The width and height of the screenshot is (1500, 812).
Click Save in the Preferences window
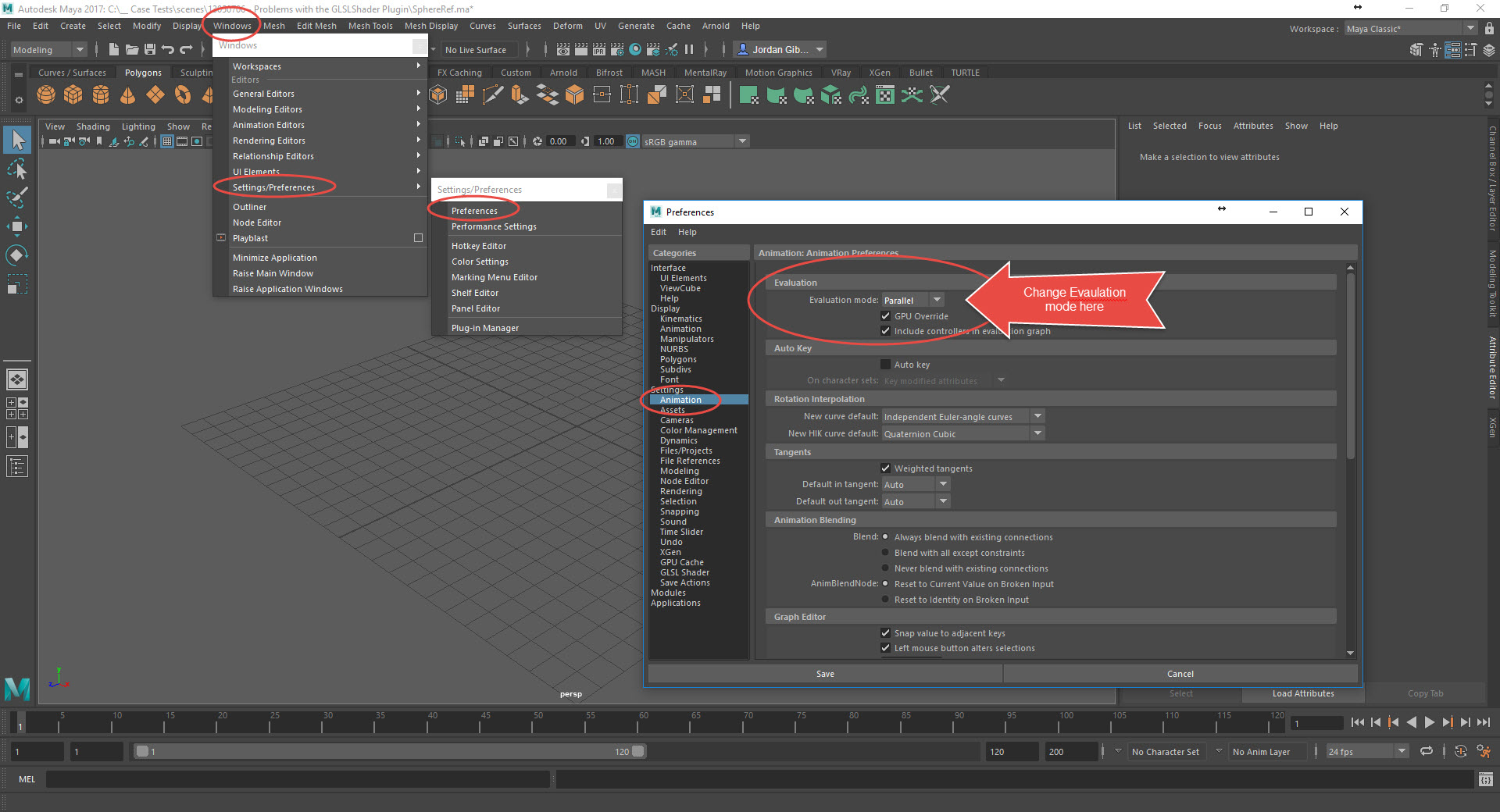[x=825, y=673]
